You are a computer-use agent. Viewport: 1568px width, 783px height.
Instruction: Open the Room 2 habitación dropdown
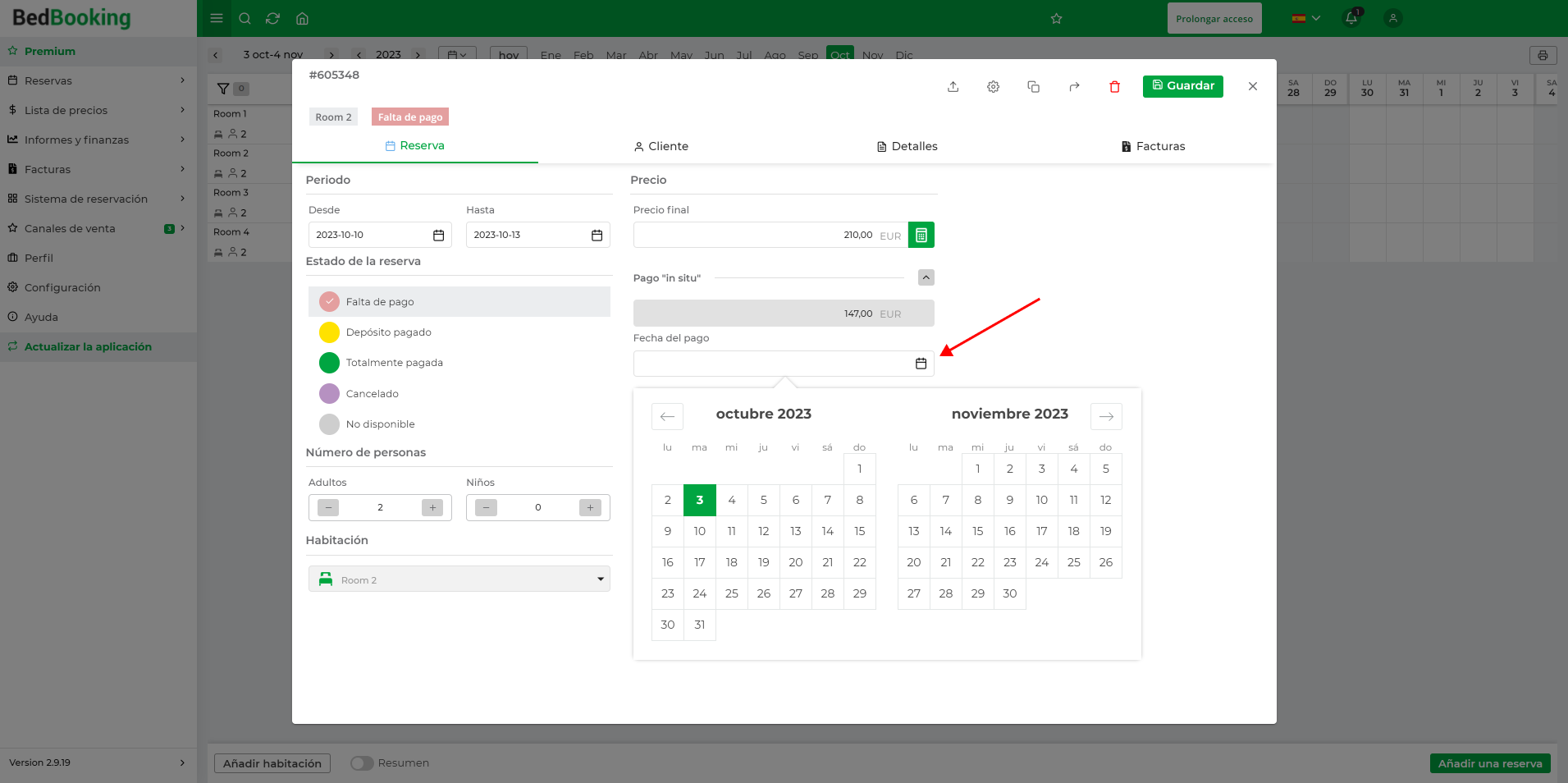point(459,579)
